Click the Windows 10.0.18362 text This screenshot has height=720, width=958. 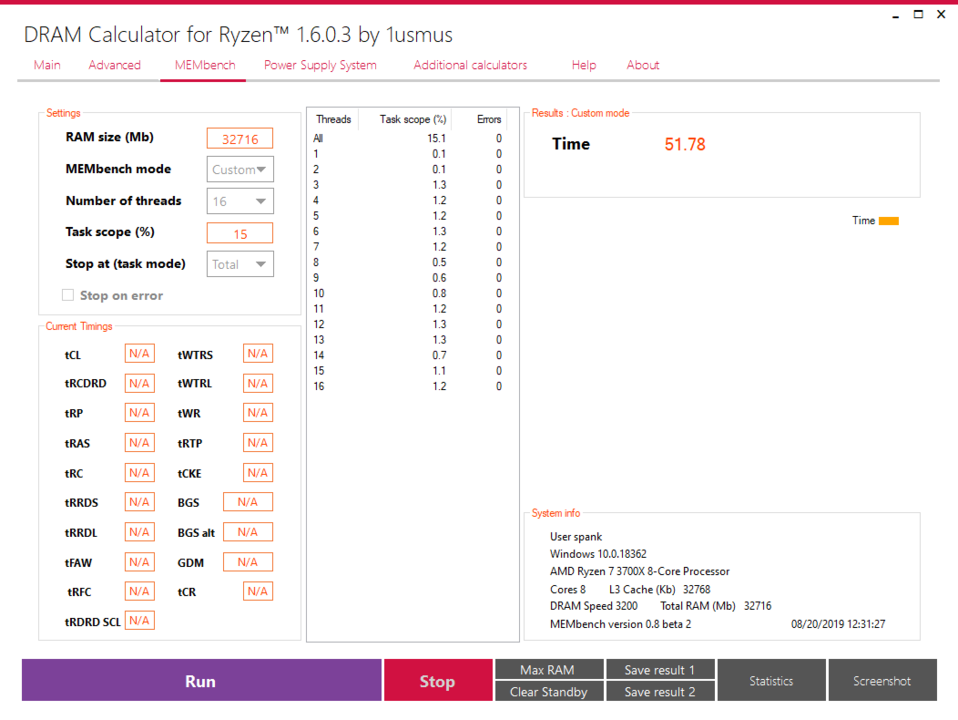click(x=598, y=554)
